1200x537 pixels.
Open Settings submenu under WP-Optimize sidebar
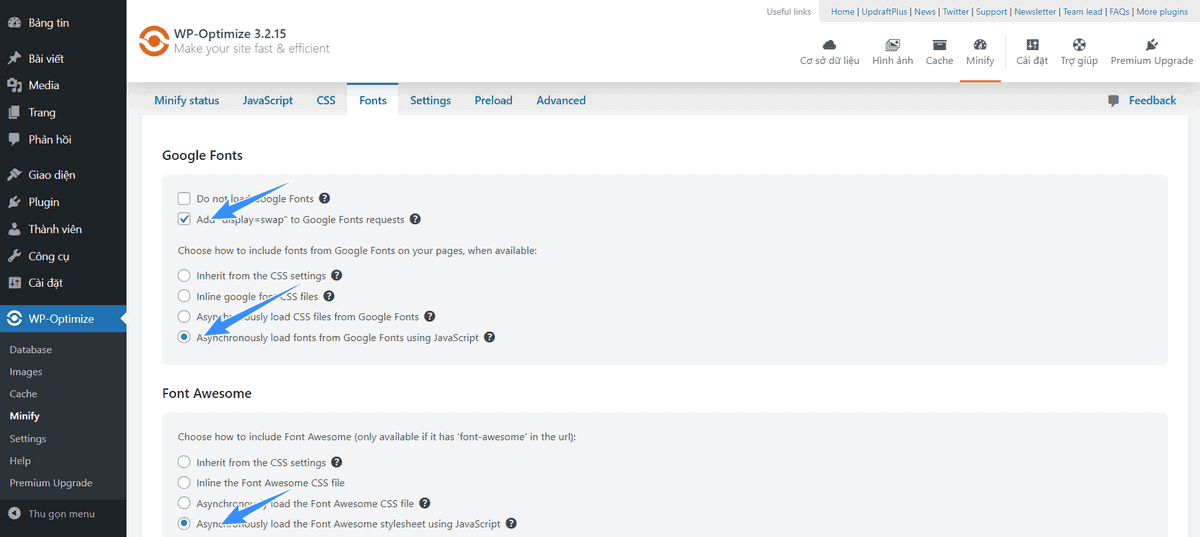click(28, 439)
